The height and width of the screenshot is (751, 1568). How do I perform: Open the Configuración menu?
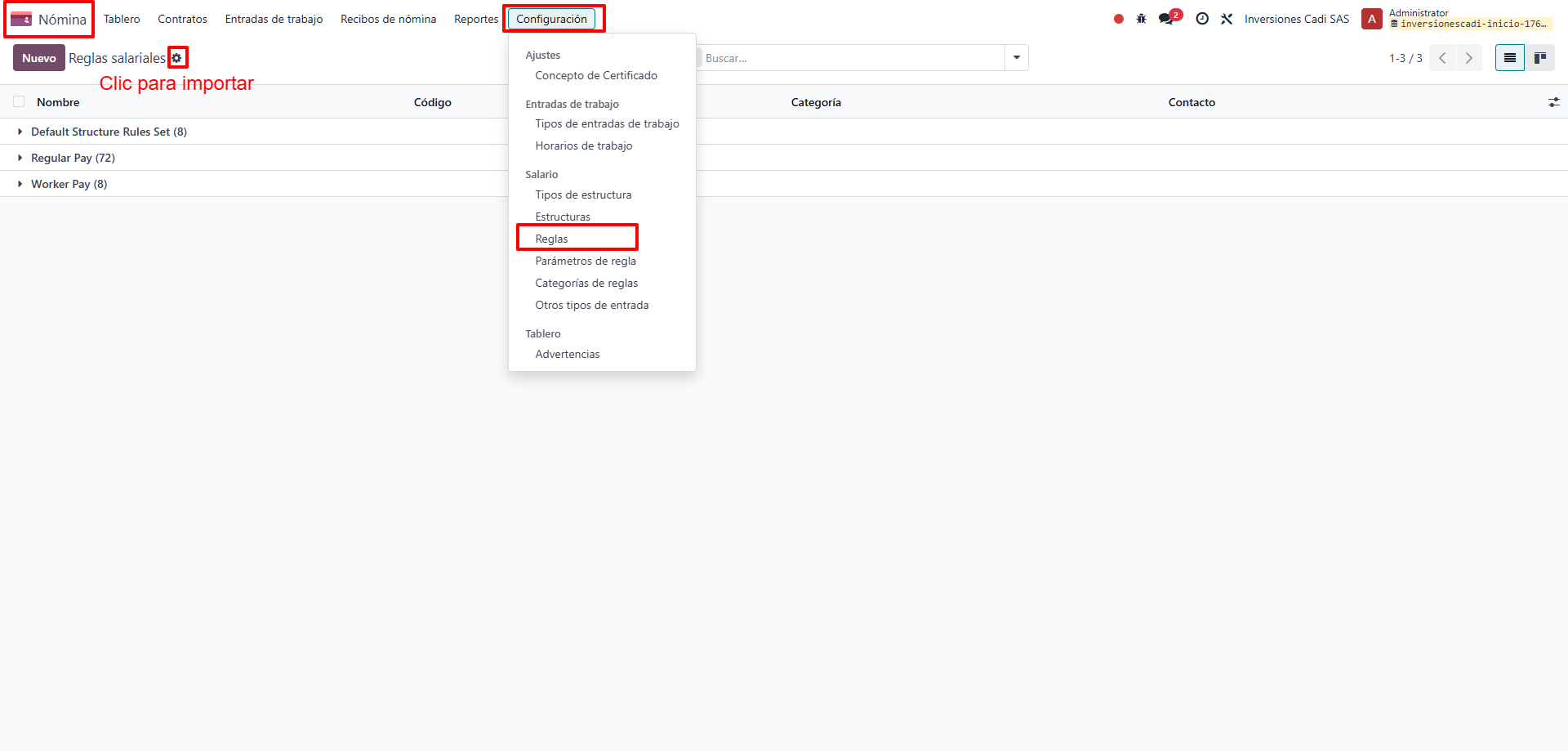point(551,19)
